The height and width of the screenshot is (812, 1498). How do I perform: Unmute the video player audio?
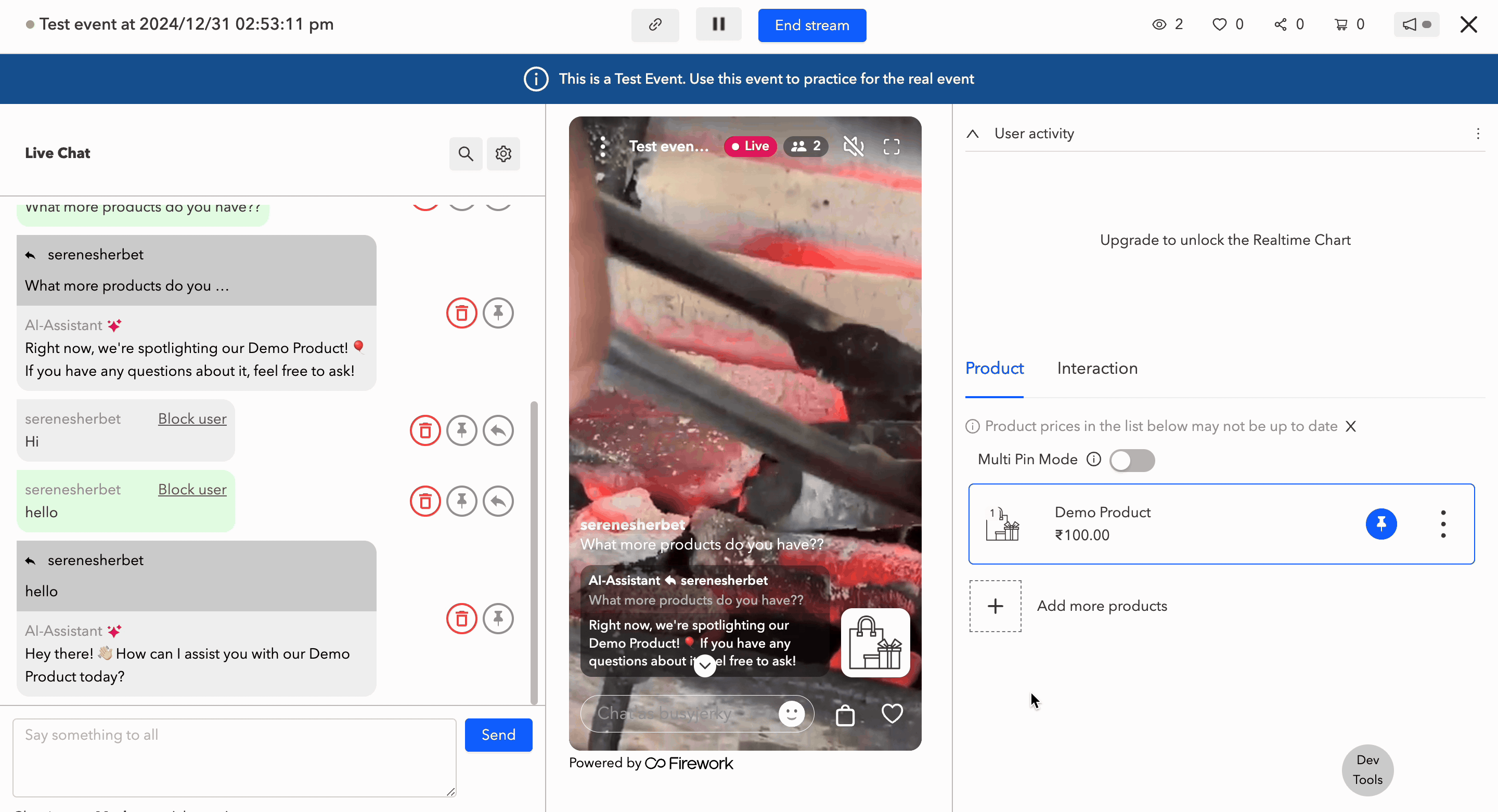pos(853,146)
